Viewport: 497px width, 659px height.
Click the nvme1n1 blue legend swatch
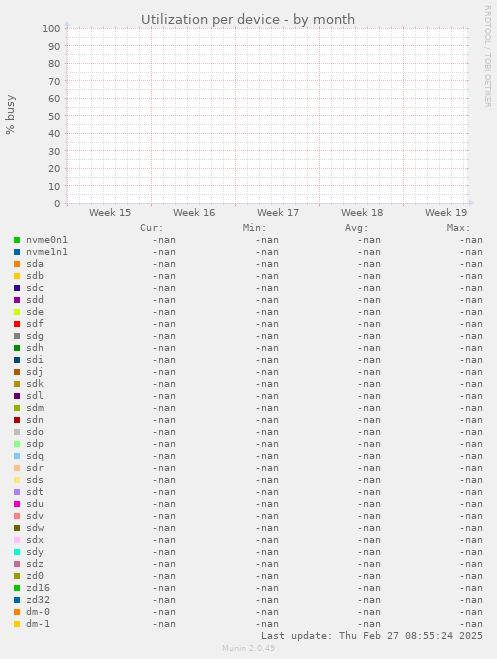pyautogui.click(x=17, y=252)
